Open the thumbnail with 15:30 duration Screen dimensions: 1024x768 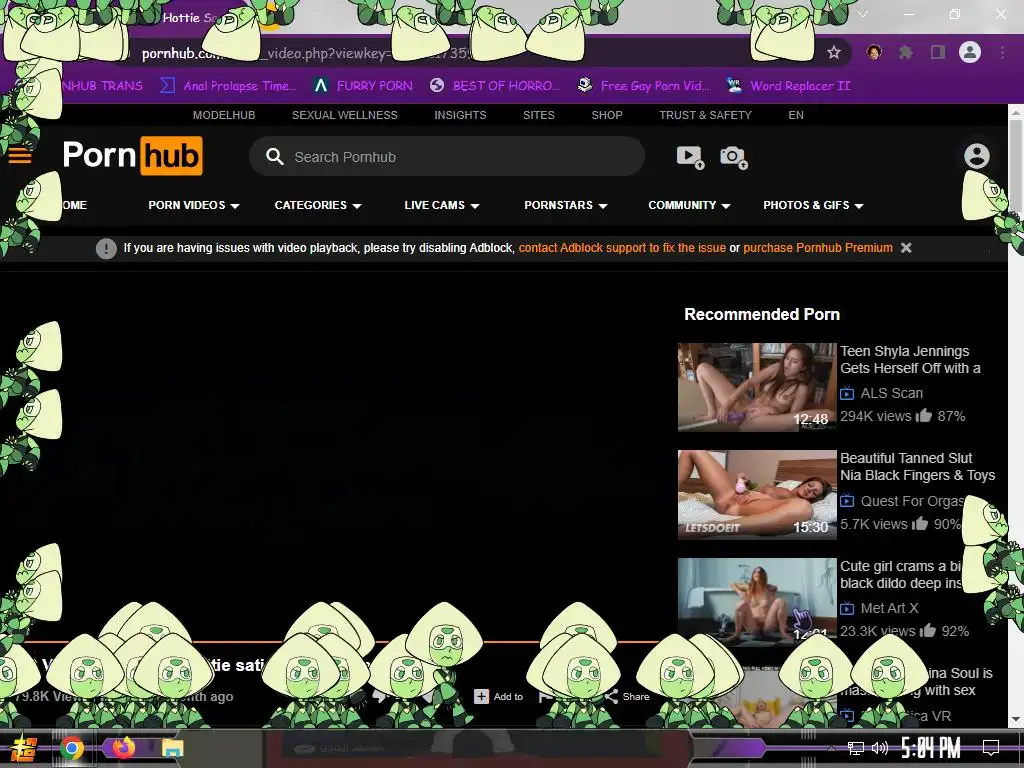[x=757, y=494]
